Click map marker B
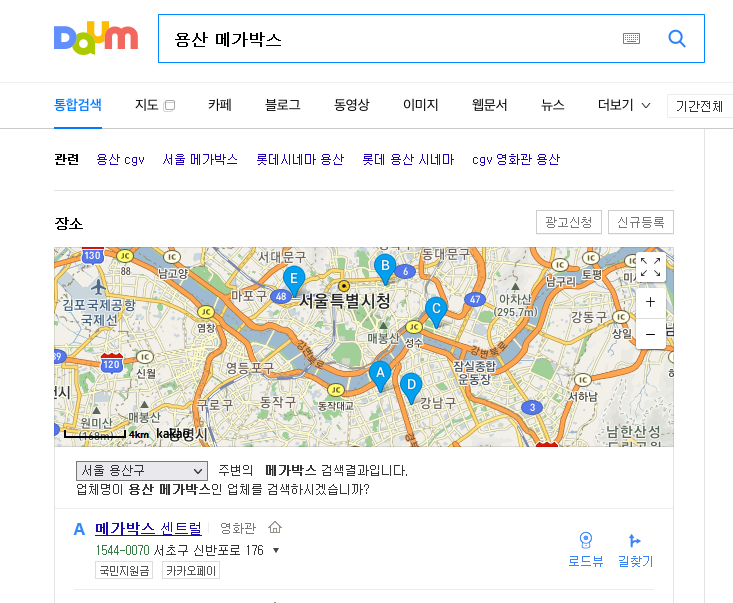 [x=385, y=269]
